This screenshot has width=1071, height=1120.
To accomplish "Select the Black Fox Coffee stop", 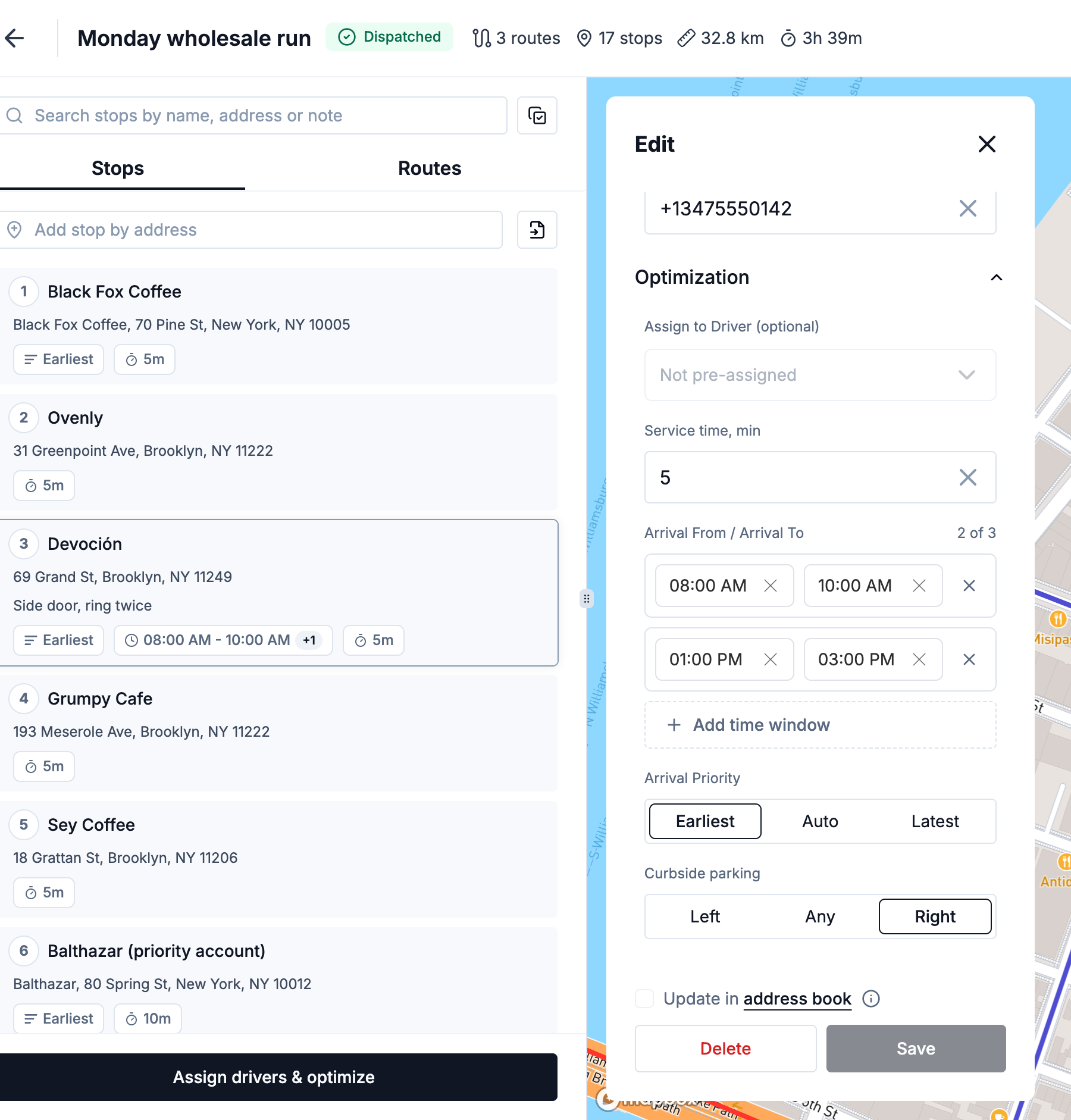I will (x=278, y=326).
